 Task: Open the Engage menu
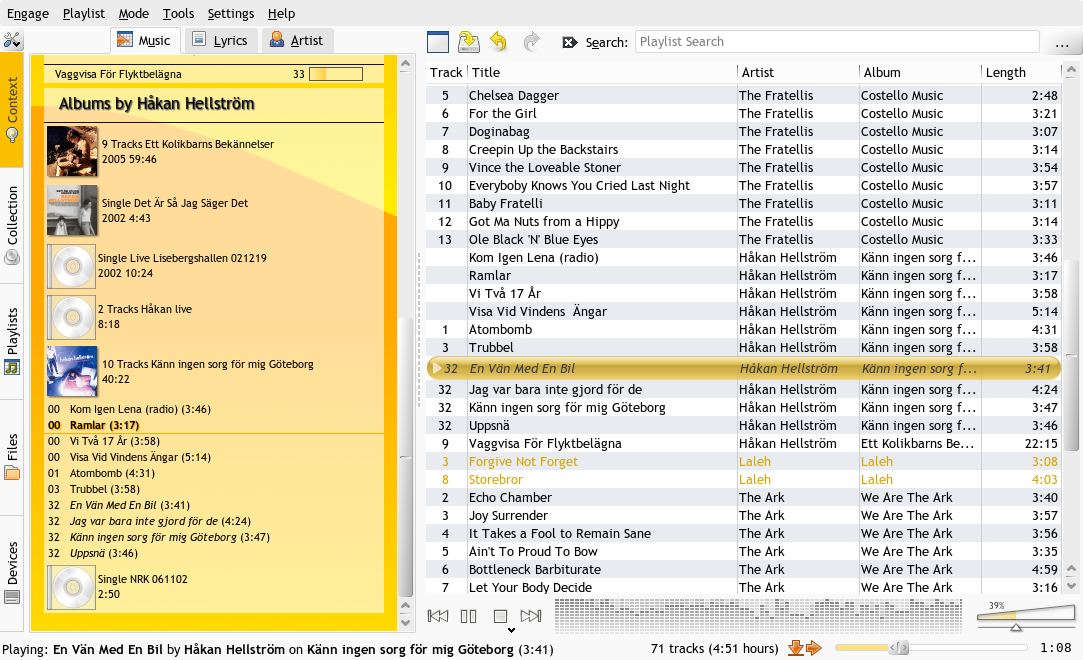(28, 13)
